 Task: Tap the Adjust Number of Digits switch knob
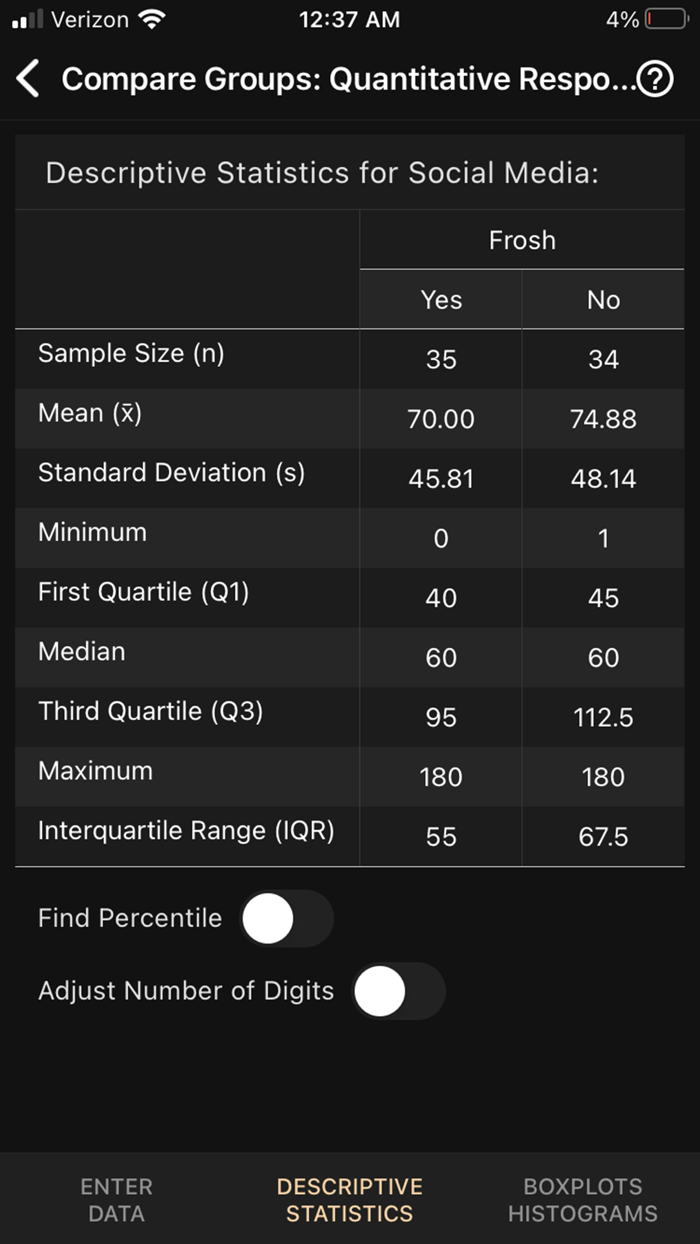click(x=378, y=991)
